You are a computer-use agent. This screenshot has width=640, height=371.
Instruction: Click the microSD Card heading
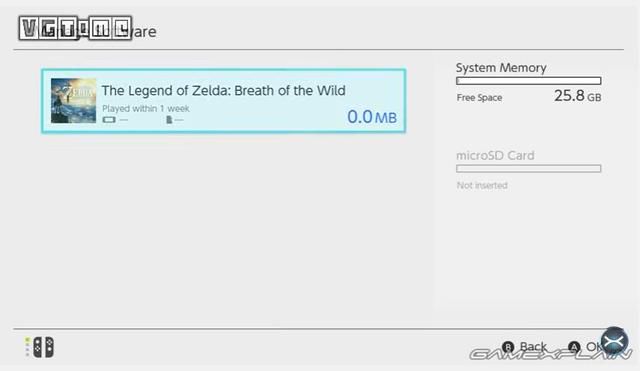495,156
